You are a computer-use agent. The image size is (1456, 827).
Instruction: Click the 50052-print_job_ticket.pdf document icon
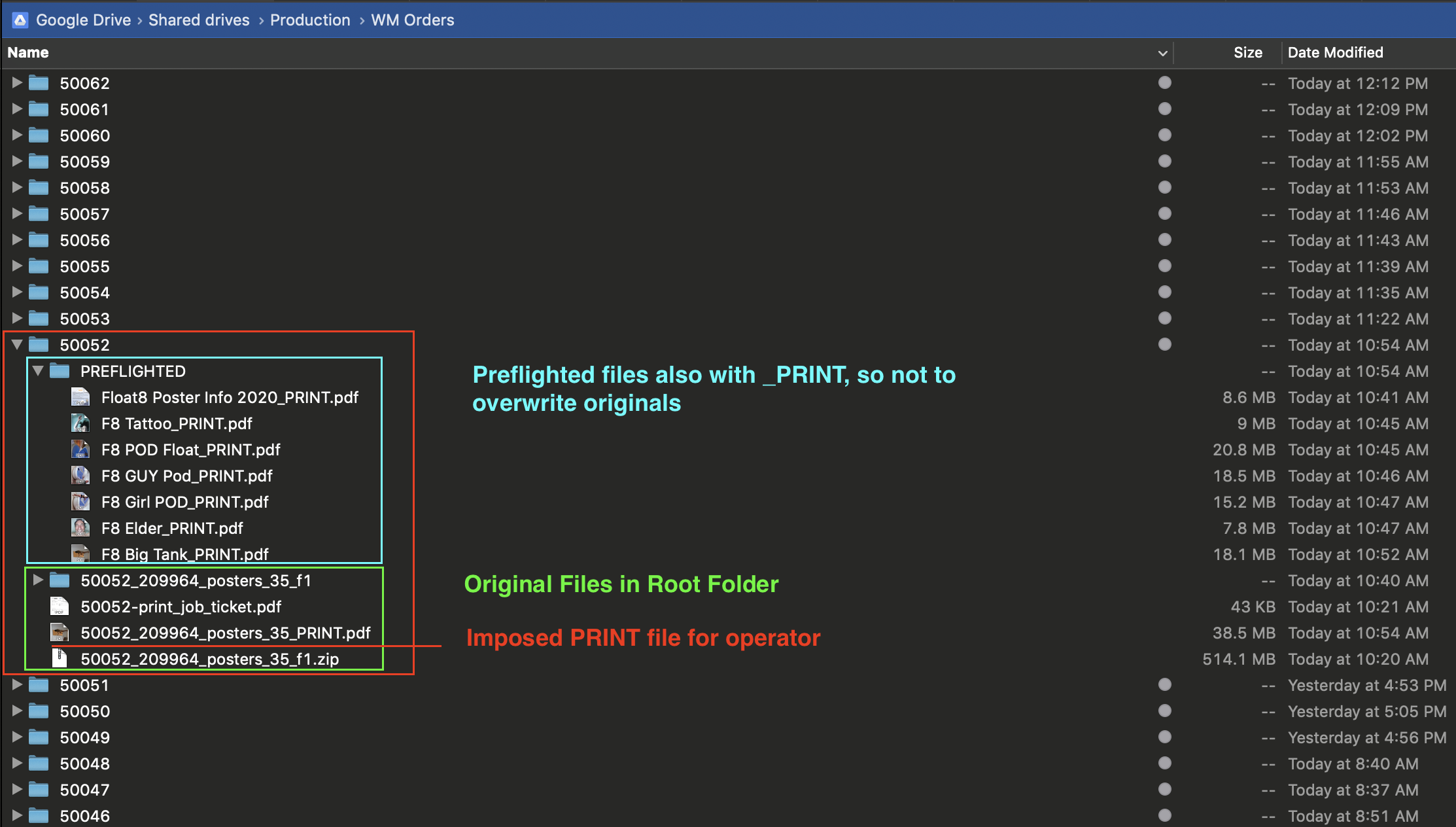(60, 607)
